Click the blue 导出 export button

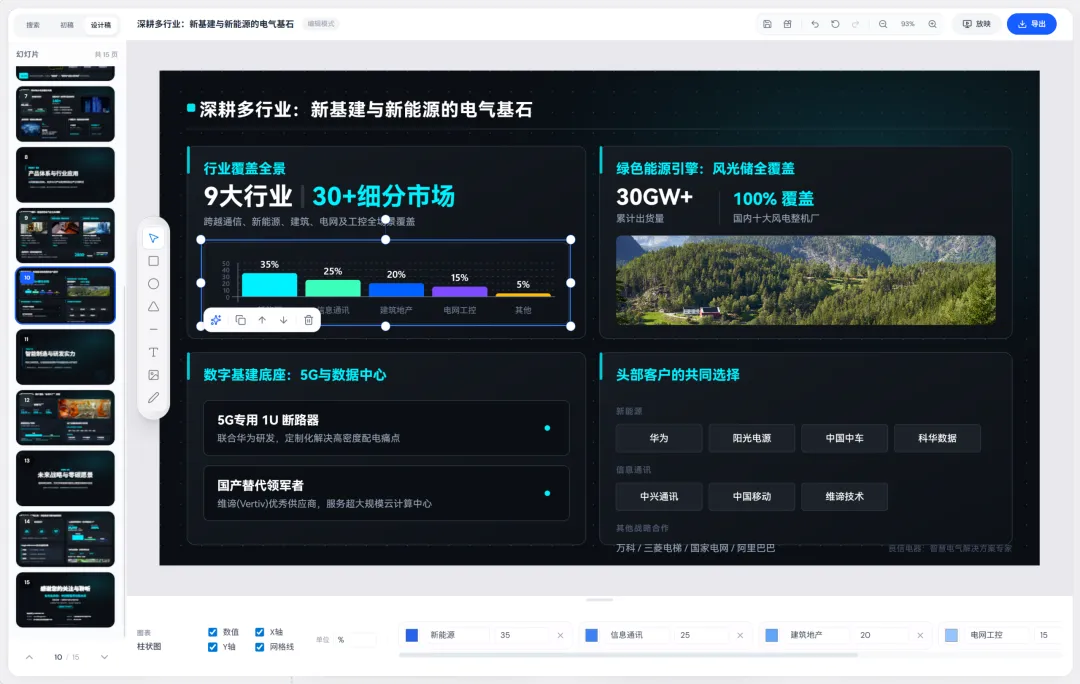click(1032, 24)
